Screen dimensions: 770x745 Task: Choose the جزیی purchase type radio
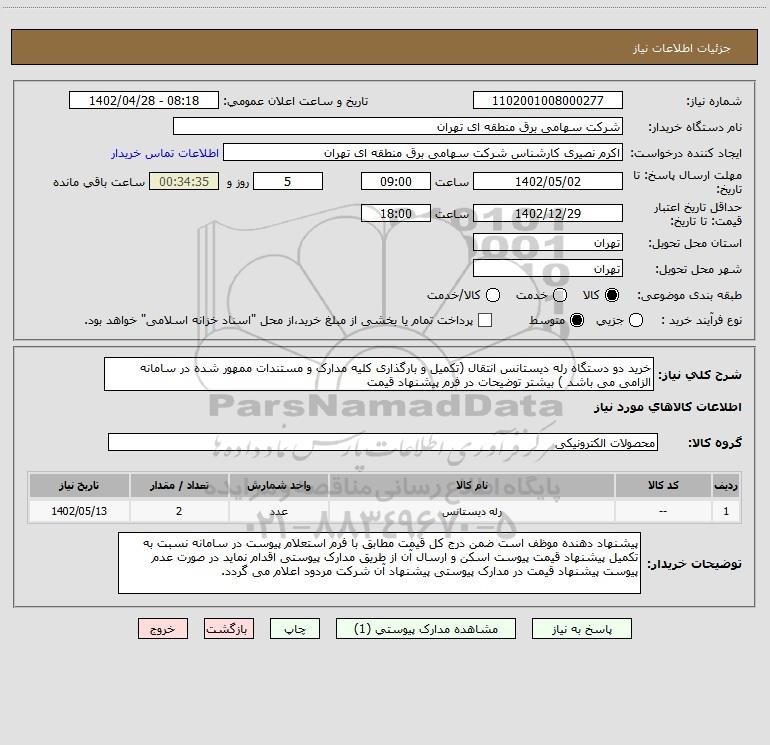[636, 320]
